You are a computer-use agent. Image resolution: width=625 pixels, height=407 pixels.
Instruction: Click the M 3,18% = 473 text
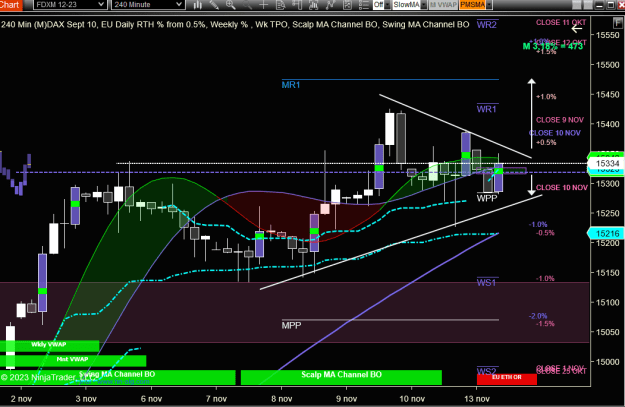click(553, 46)
